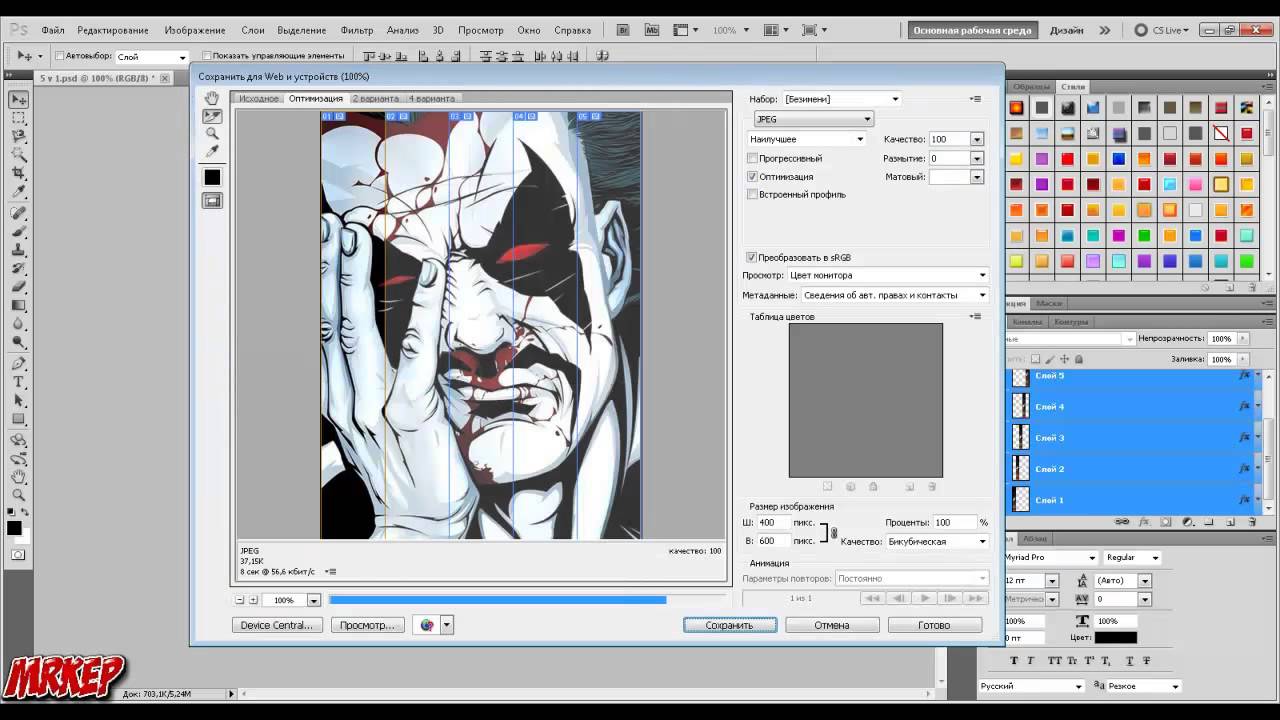This screenshot has height=720, width=1280.
Task: Open the optimize settings flyout menu icon
Action: tap(975, 99)
